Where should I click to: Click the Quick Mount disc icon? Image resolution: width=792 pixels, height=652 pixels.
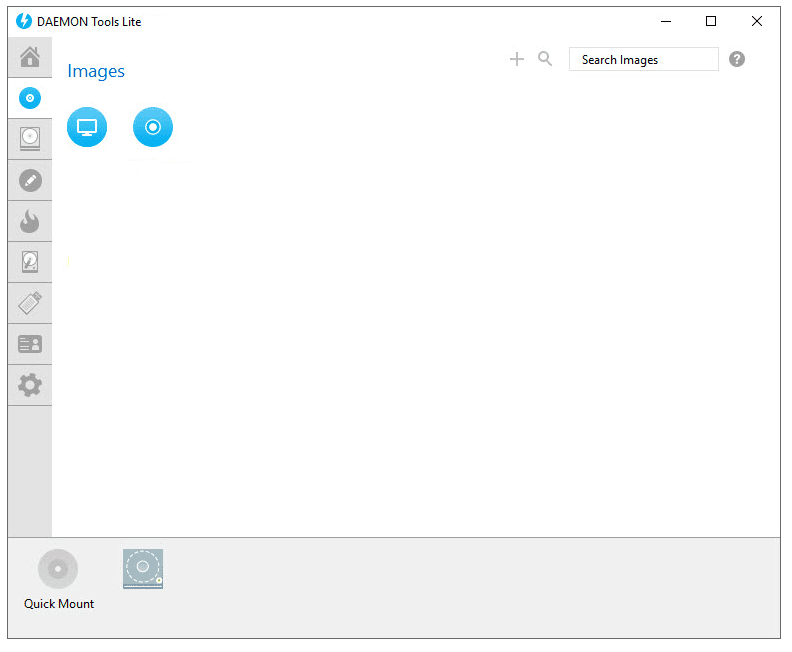[x=58, y=569]
